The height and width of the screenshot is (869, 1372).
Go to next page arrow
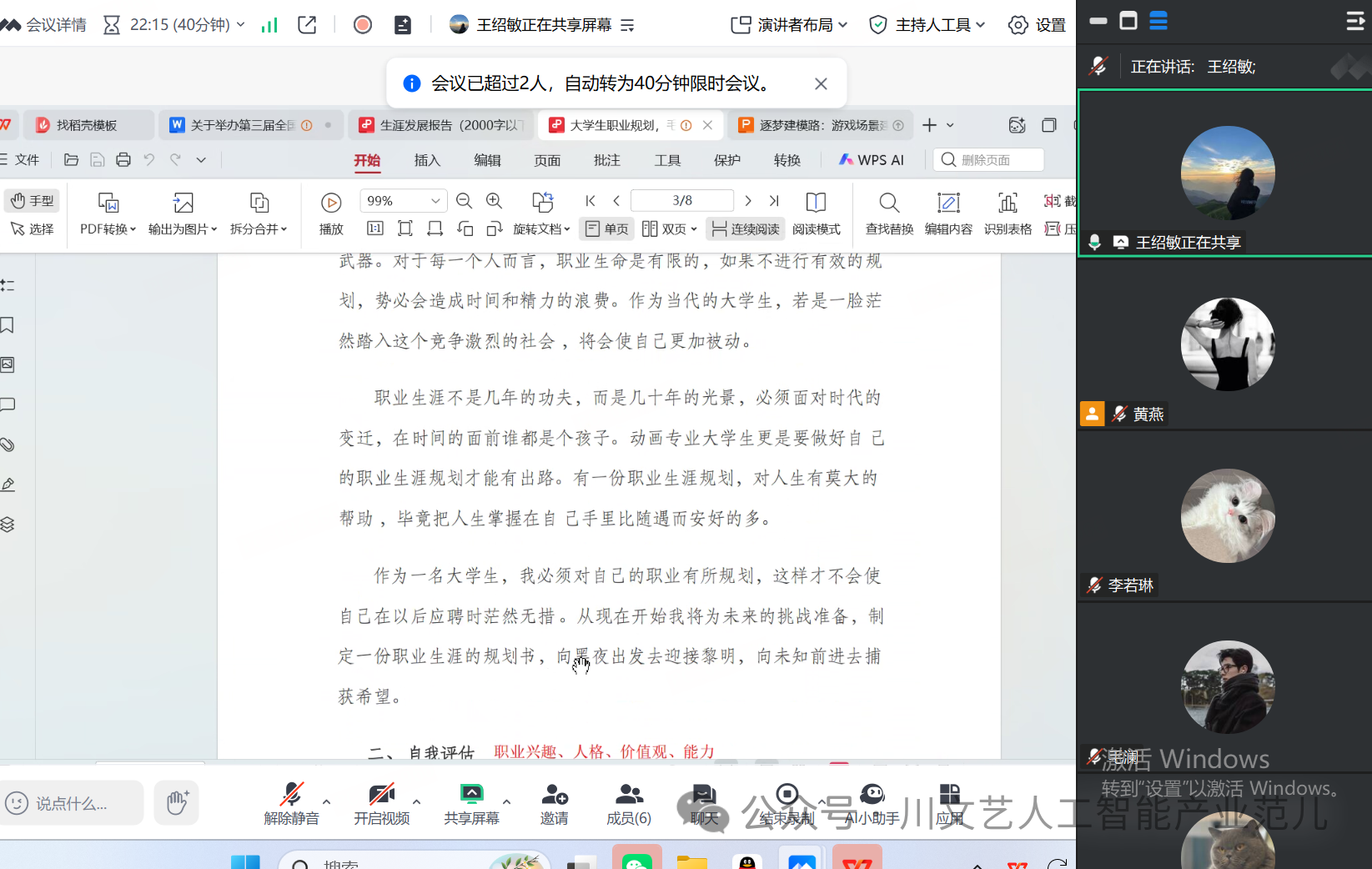[x=748, y=201]
